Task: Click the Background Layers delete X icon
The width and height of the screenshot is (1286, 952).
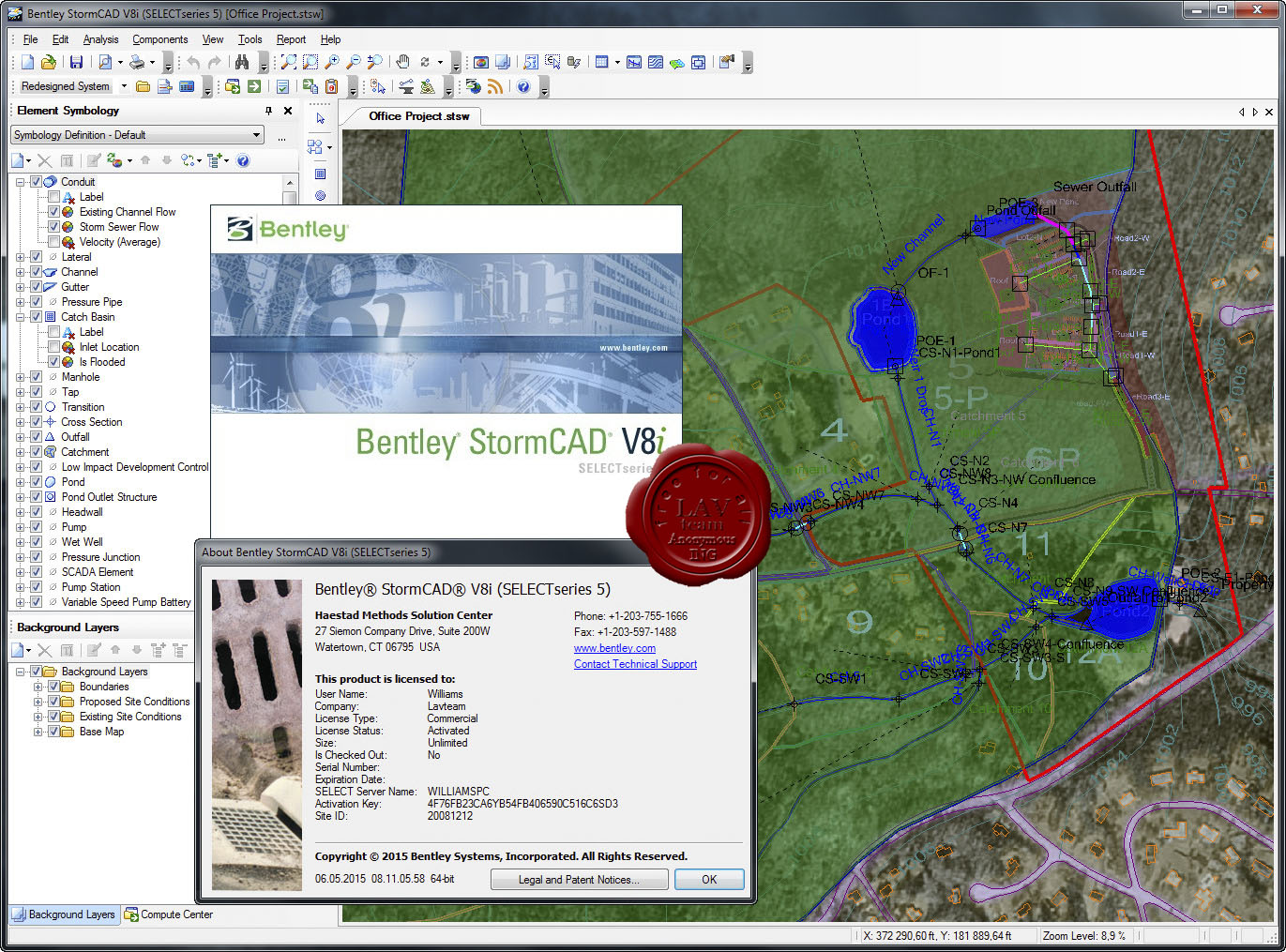Action: pos(44,650)
